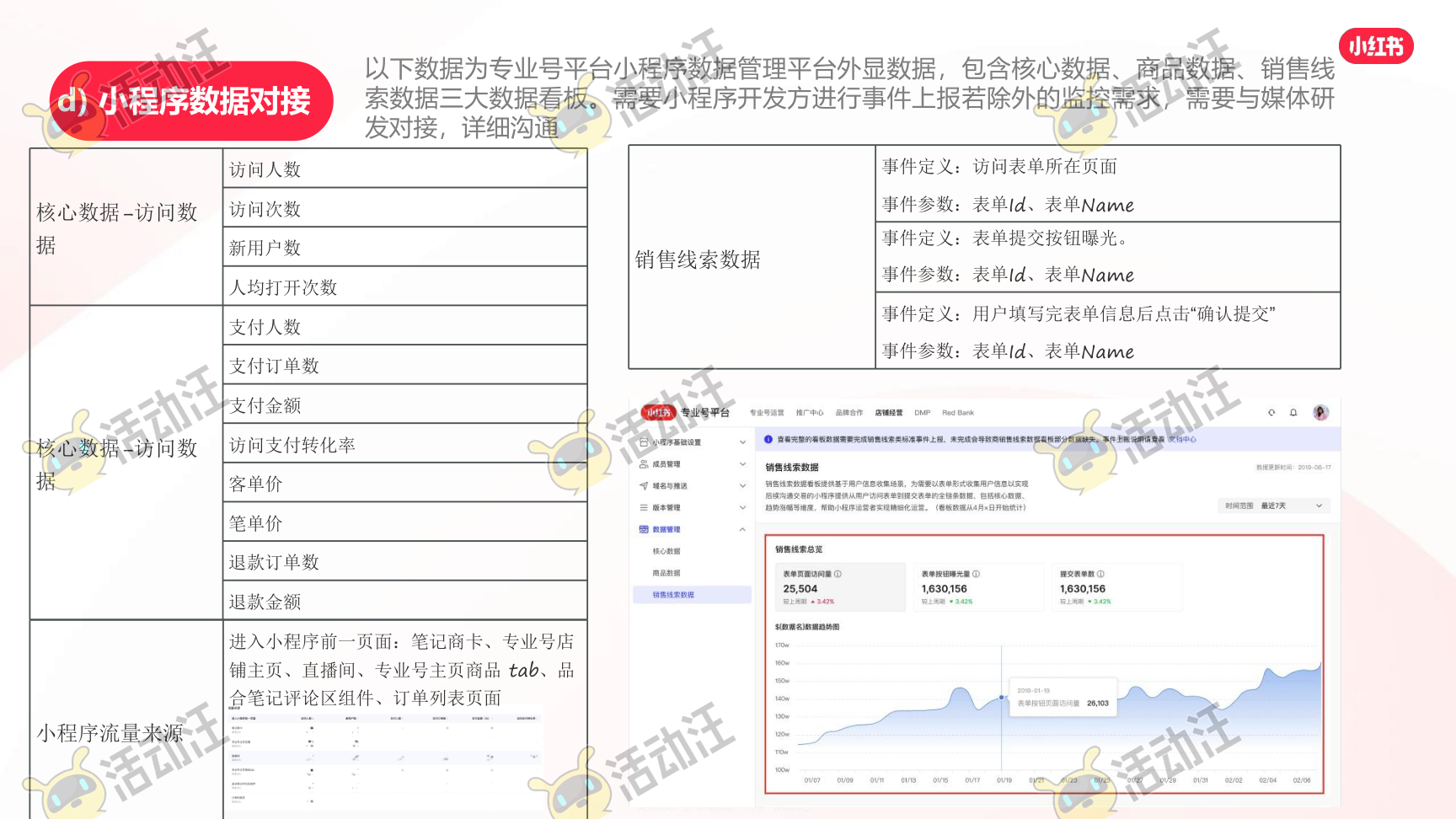Image resolution: width=1456 pixels, height=819 pixels.
Task: Click the 访问次数 table cell
Action: pyautogui.click(x=405, y=207)
